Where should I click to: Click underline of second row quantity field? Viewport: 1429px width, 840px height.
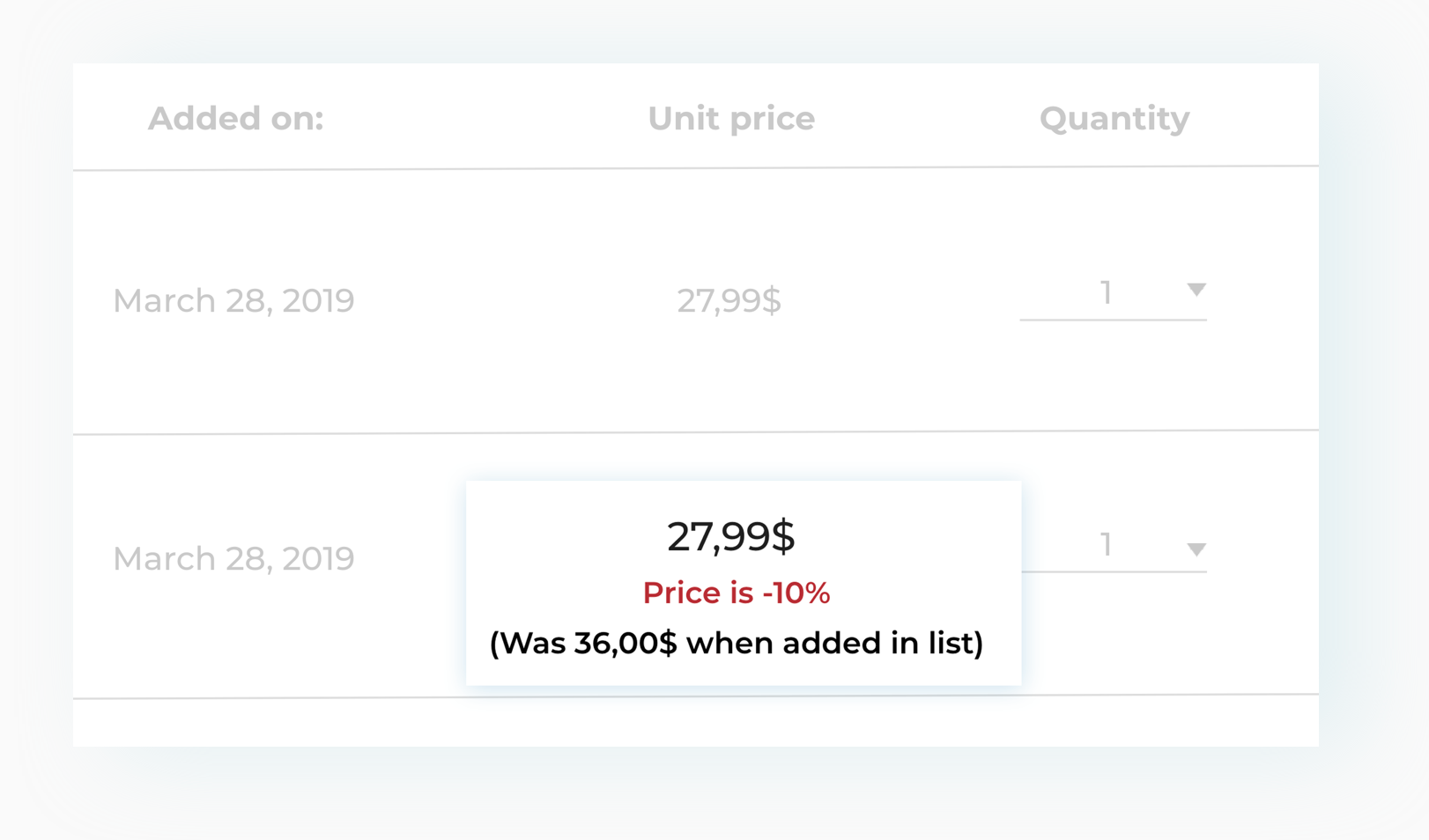[1113, 571]
